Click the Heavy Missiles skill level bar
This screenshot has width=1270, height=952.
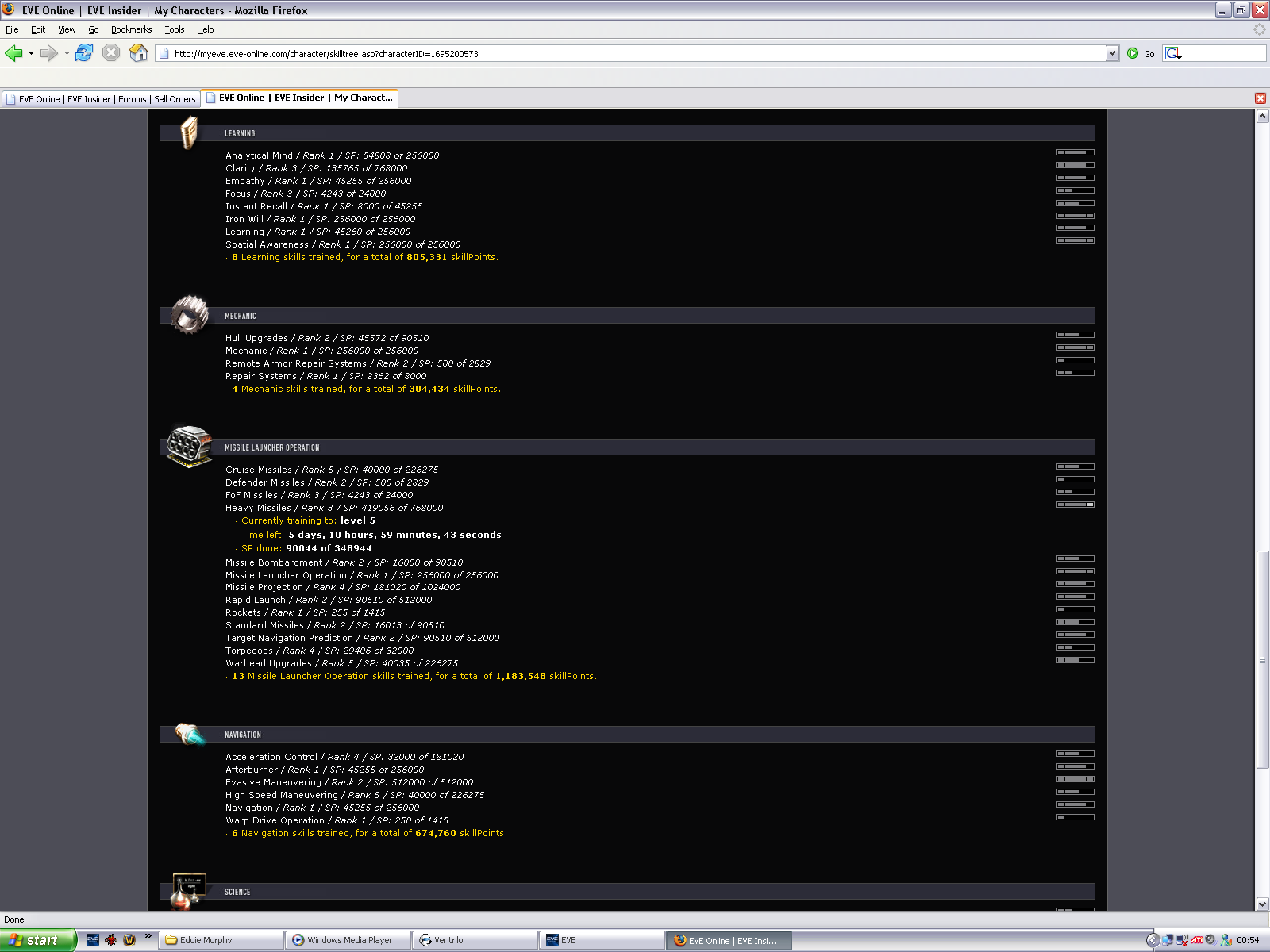tap(1076, 505)
